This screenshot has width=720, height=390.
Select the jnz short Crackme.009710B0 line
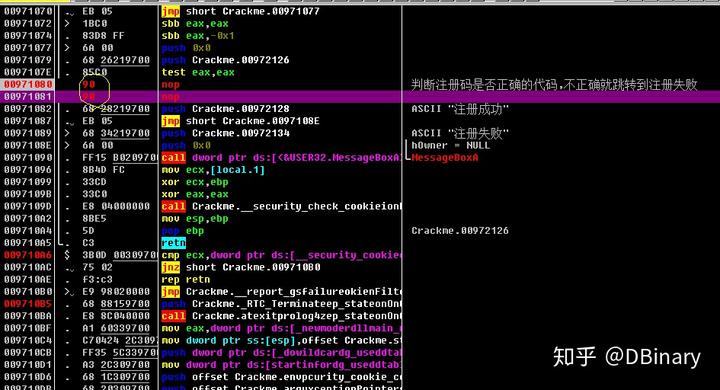(x=241, y=267)
